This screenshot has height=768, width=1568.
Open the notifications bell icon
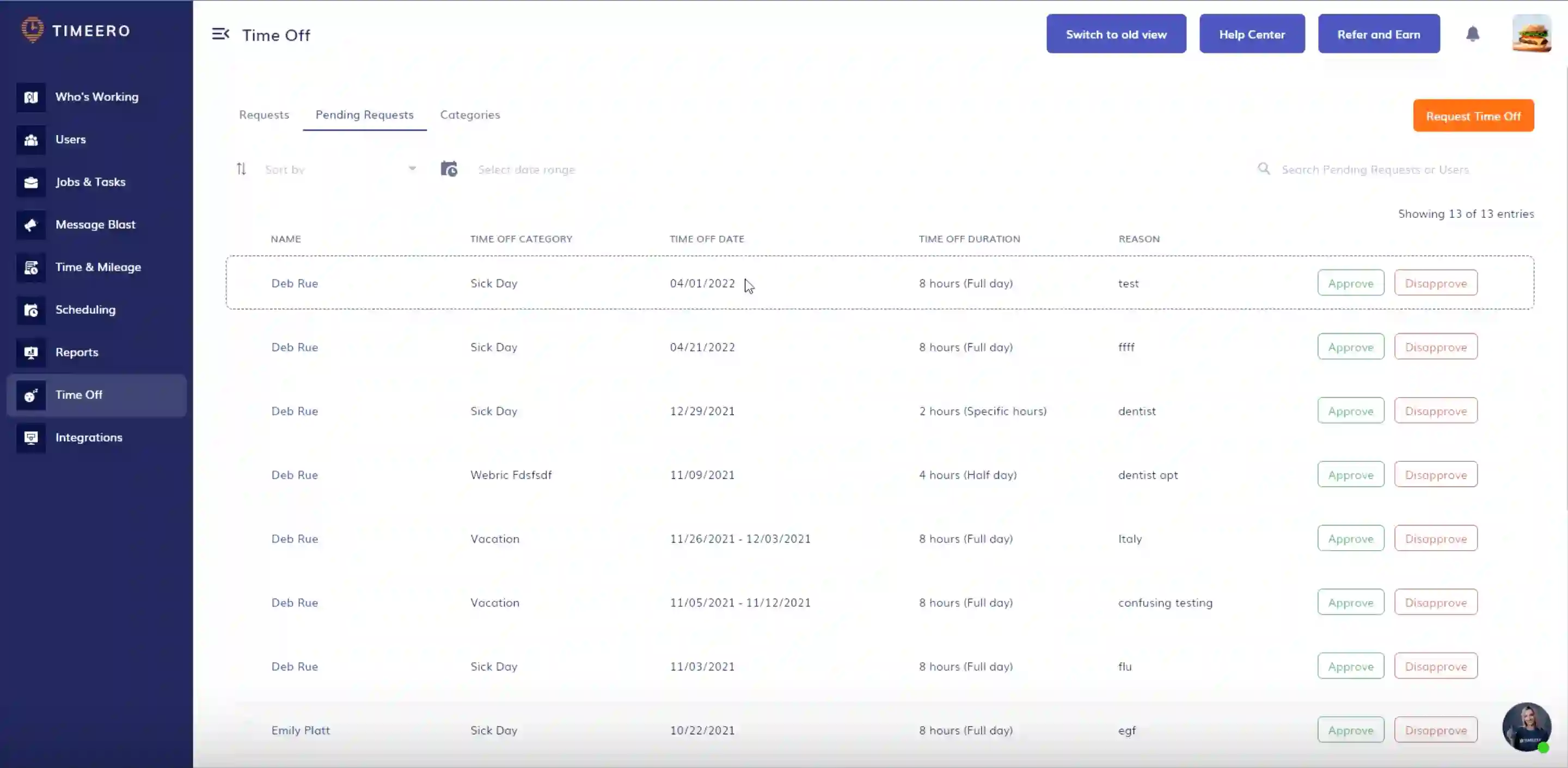click(x=1472, y=34)
